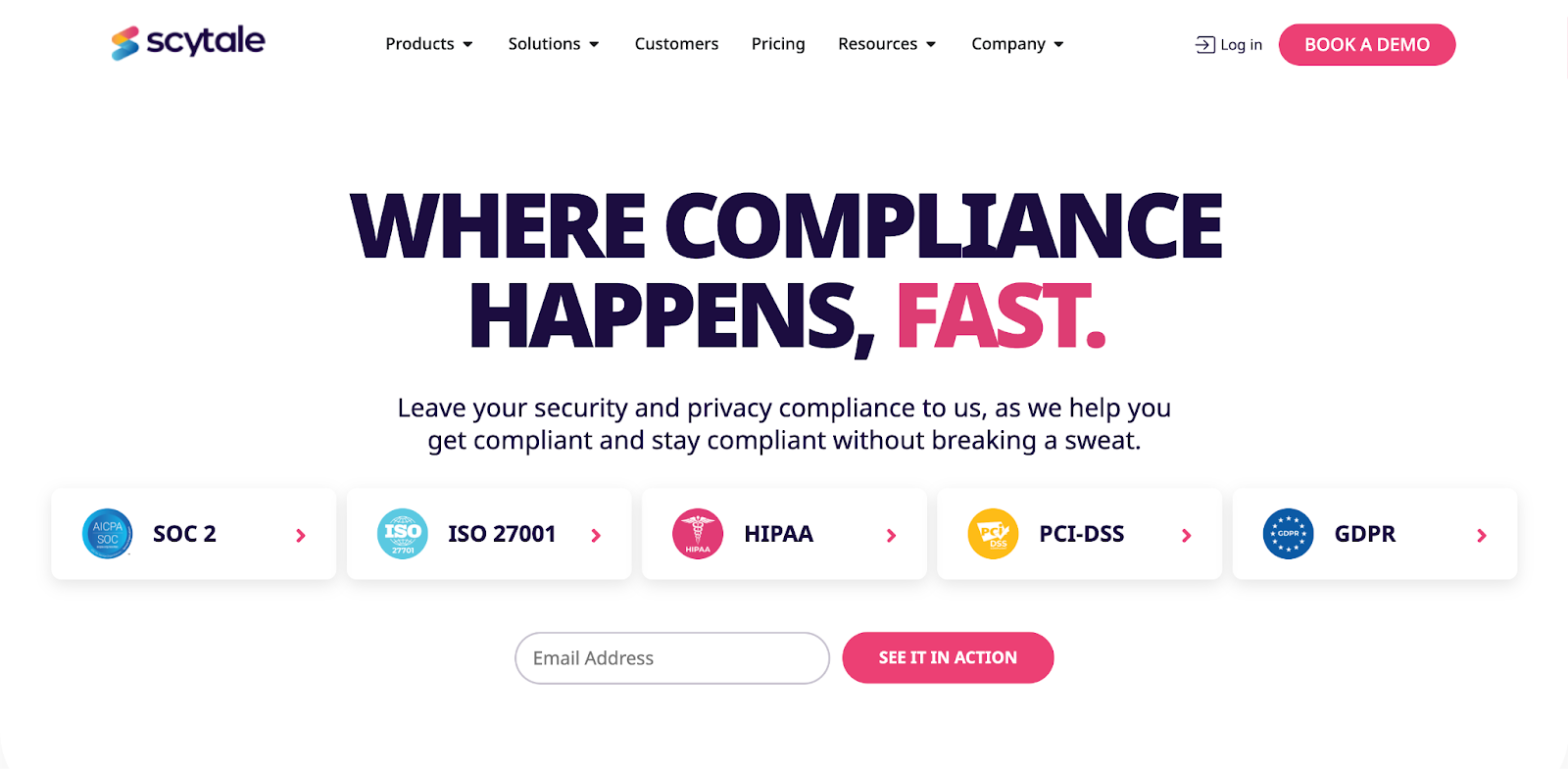The image size is (1568, 769).
Task: Expand the Products dropdown menu
Action: [x=429, y=44]
